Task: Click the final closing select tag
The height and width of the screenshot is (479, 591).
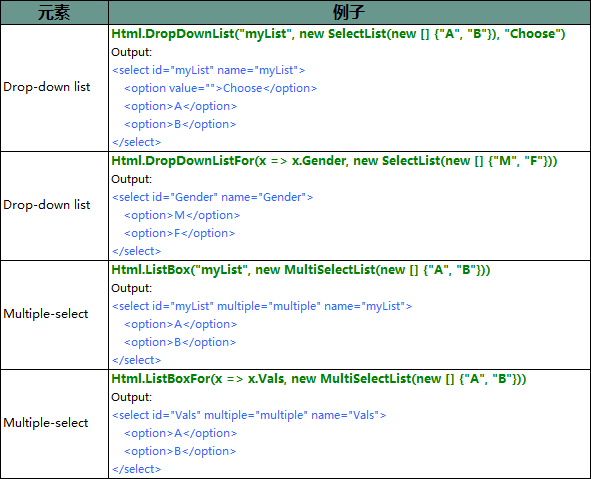Action: 136,469
